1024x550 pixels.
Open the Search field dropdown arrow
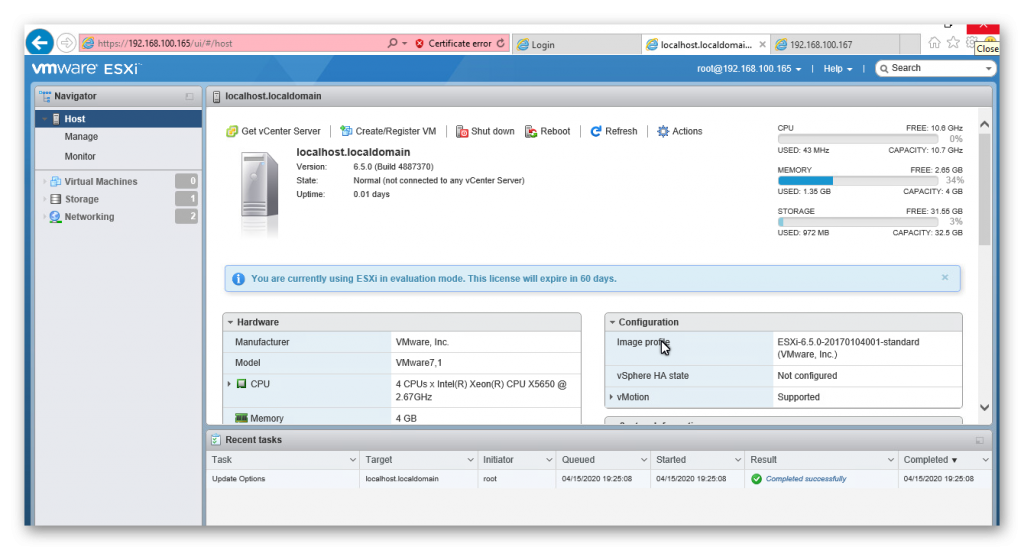(988, 69)
